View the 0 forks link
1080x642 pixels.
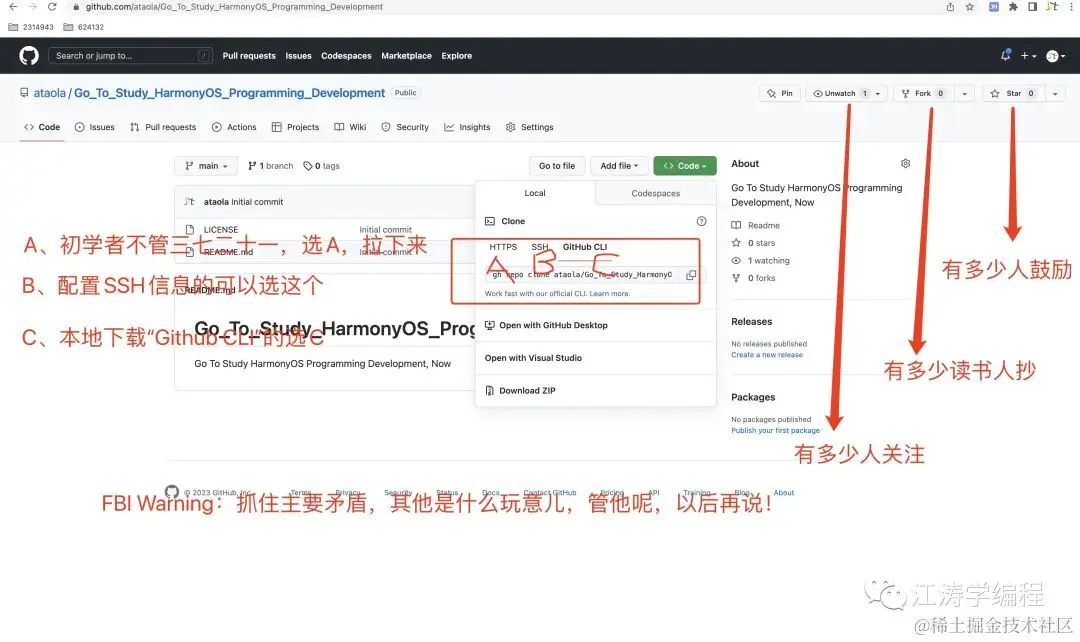pyautogui.click(x=754, y=278)
